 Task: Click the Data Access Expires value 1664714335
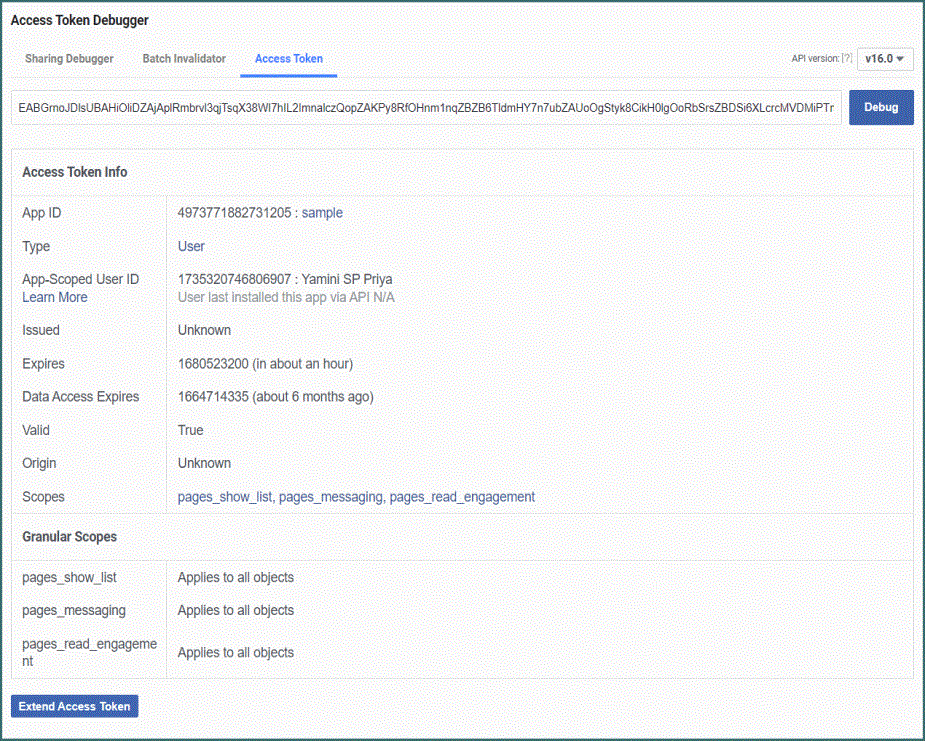click(213, 397)
